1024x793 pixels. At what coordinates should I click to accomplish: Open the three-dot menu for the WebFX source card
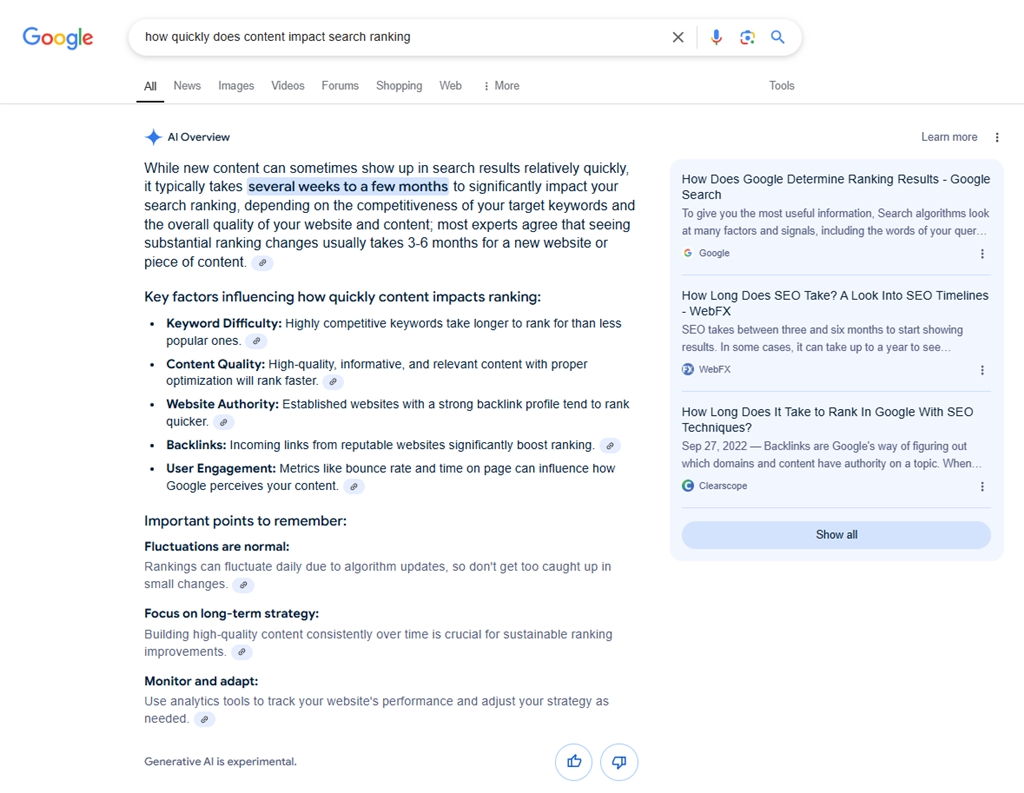point(982,370)
